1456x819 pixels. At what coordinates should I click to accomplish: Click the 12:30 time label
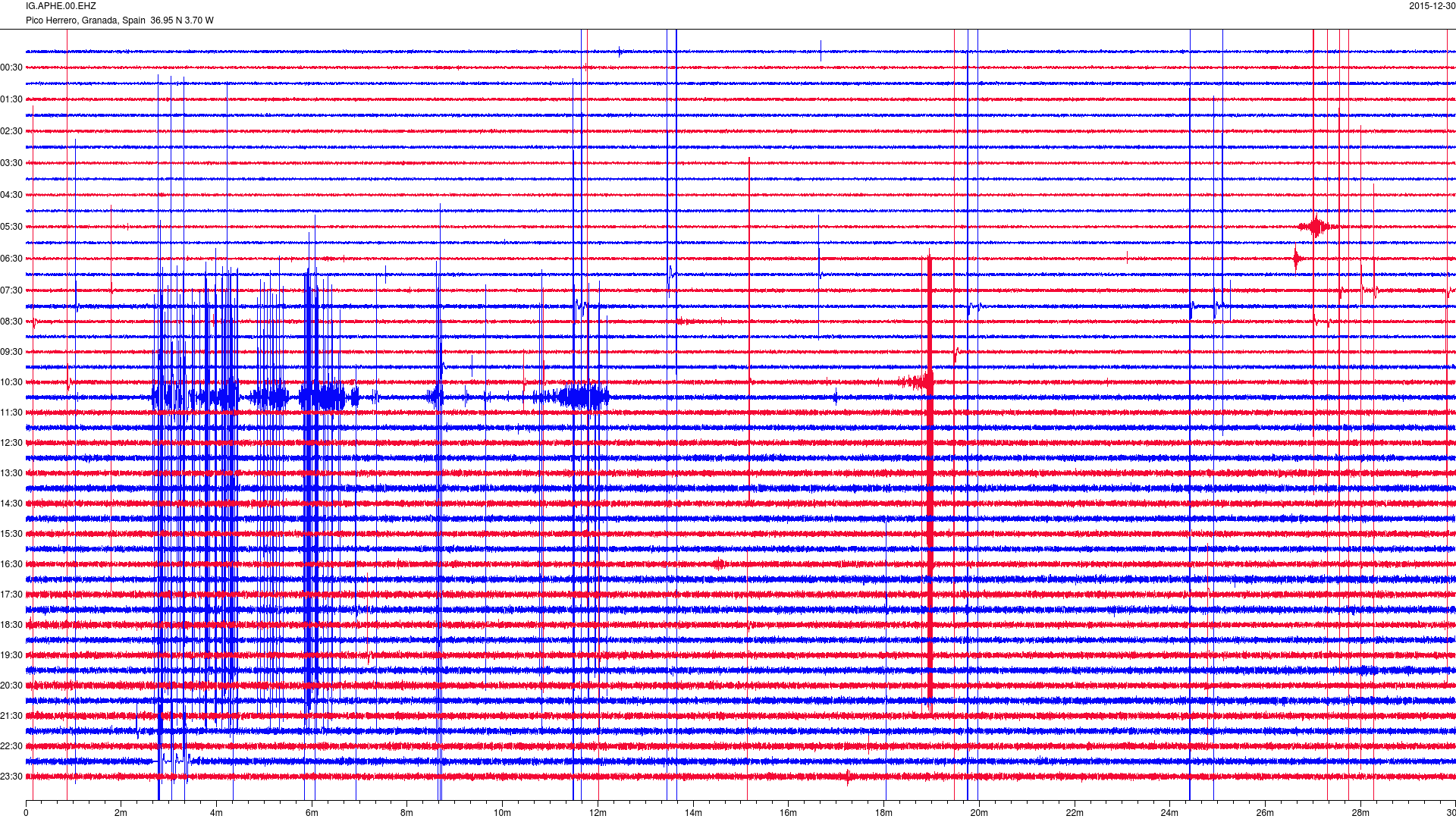point(11,443)
